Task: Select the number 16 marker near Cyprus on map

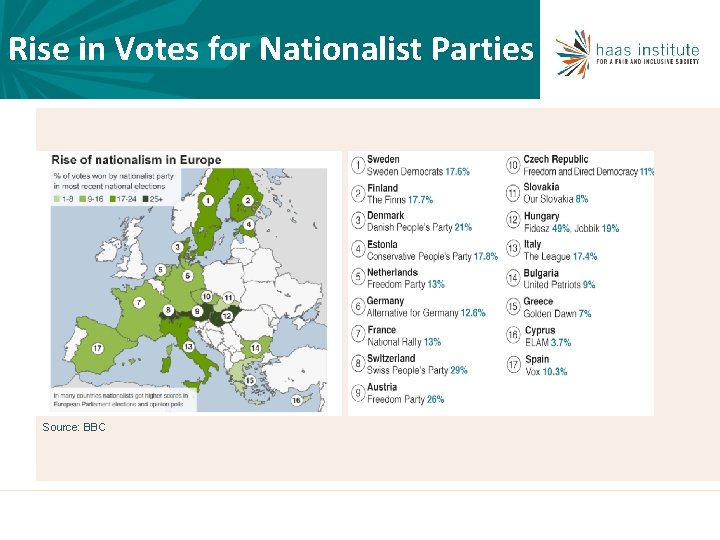Action: pos(296,400)
